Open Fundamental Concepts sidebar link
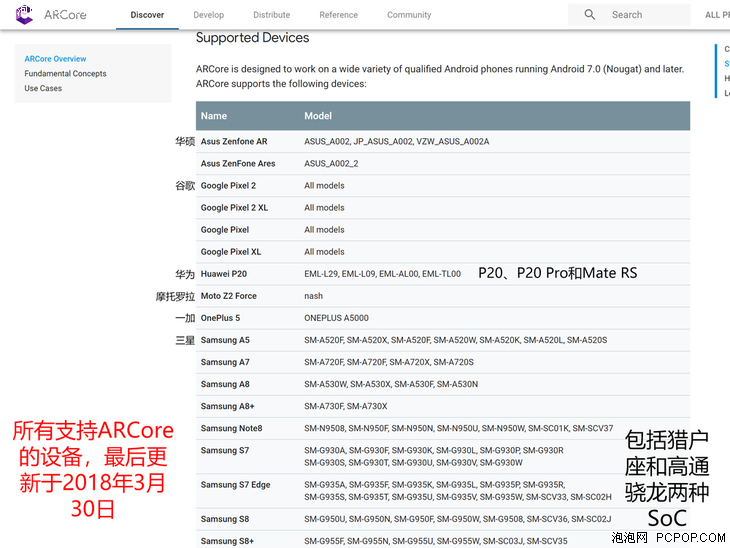 (x=65, y=74)
